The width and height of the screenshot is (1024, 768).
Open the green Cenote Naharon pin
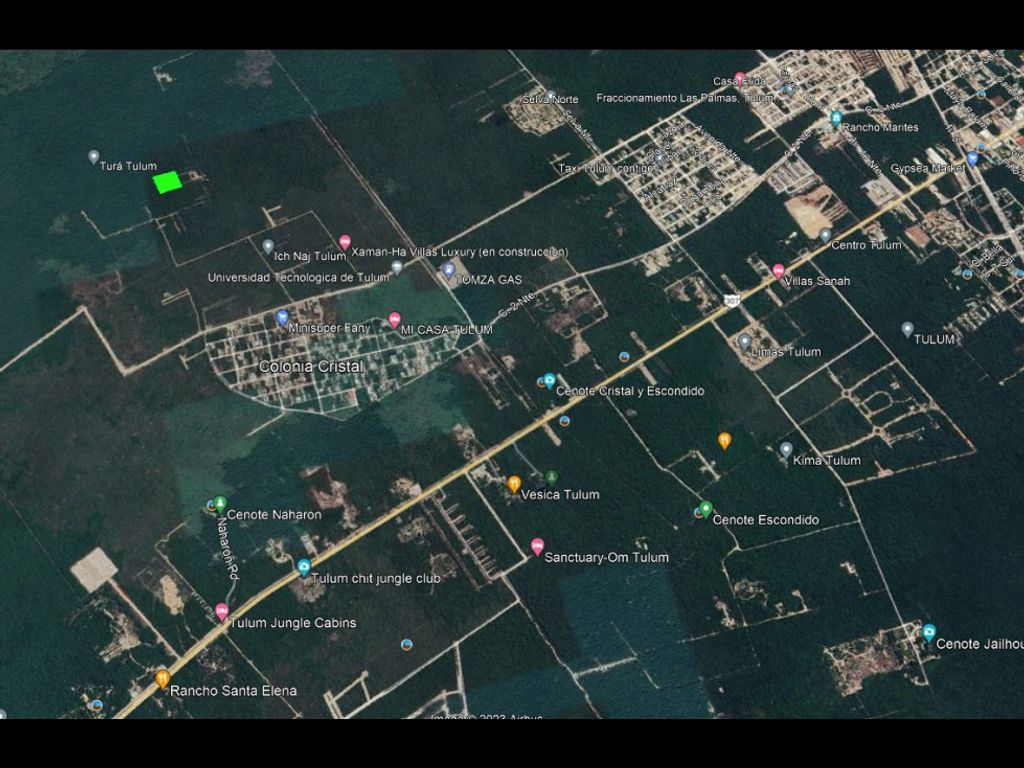click(x=220, y=504)
